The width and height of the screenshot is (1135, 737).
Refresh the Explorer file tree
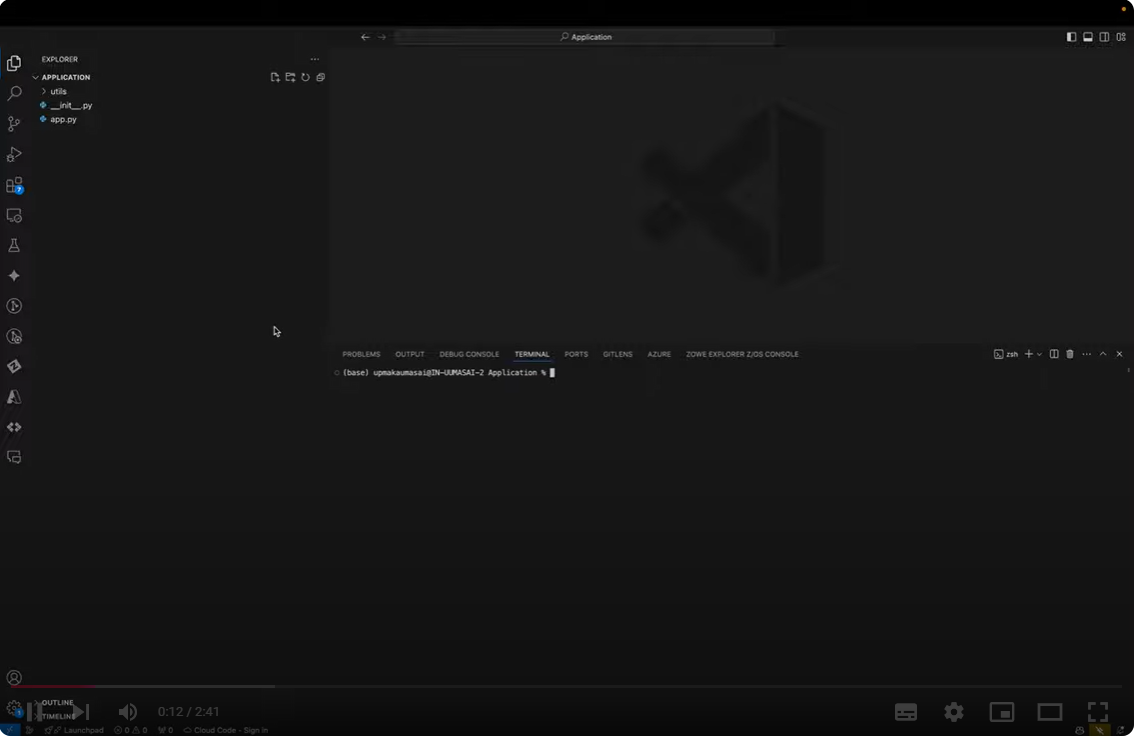305,77
